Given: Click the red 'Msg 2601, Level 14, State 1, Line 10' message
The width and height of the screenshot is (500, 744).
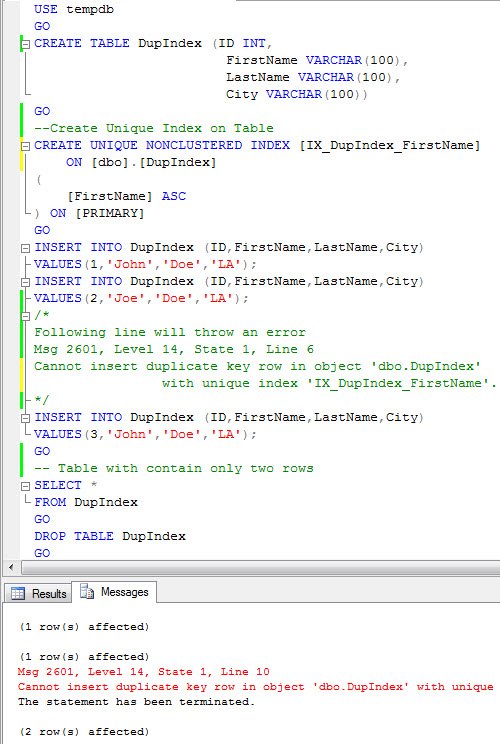Looking at the screenshot, I should tap(143, 672).
